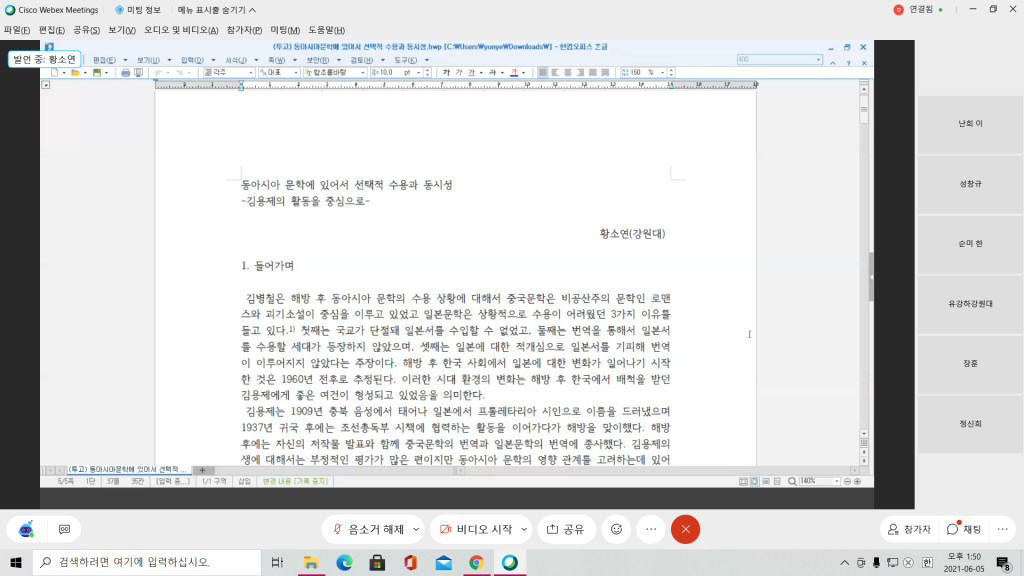Click 삽입 insert mode in status bar
1024x576 pixels.
(244, 481)
